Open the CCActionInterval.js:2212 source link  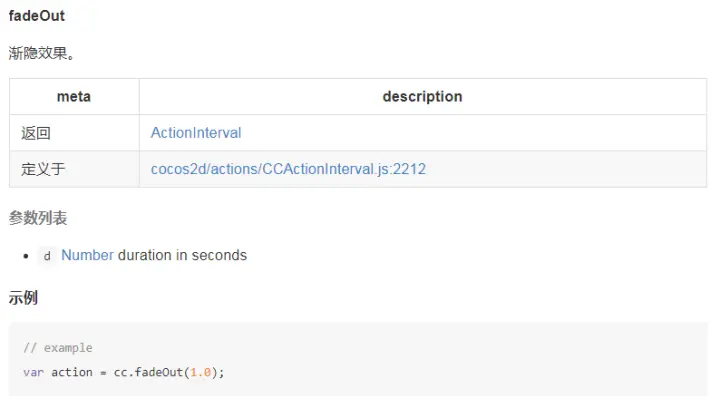pyautogui.click(x=288, y=169)
